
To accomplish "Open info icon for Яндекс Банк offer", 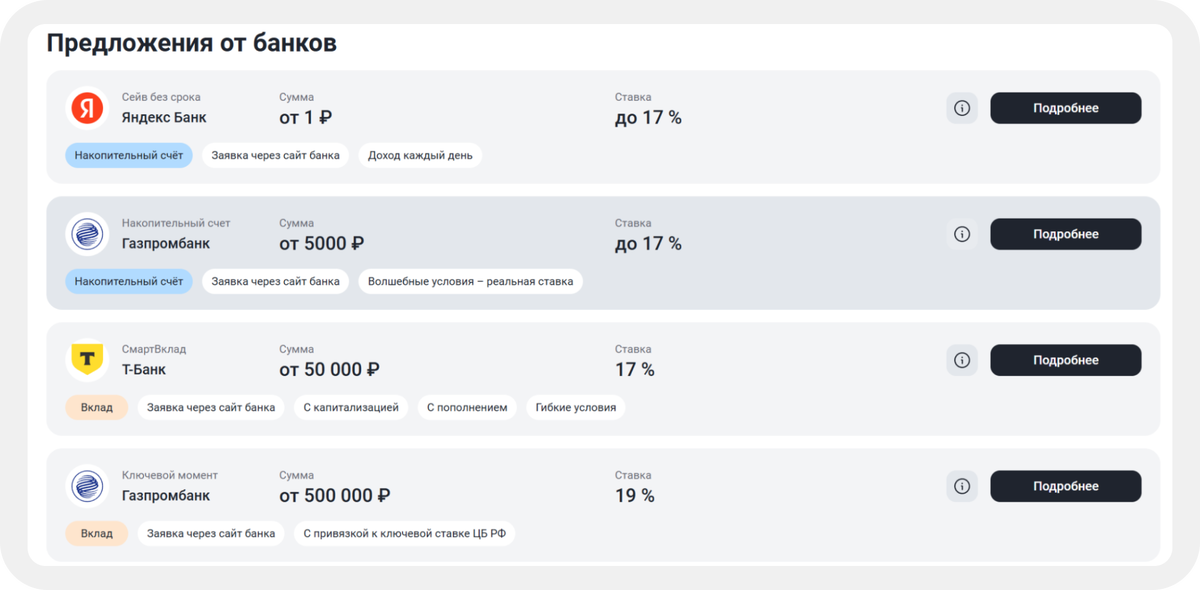I will pyautogui.click(x=962, y=108).
